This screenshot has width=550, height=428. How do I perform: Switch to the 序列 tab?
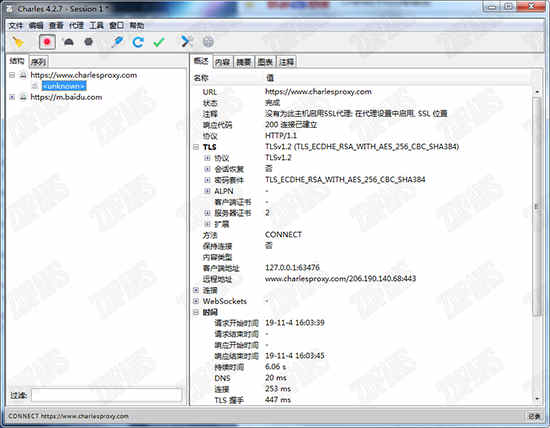[38, 62]
